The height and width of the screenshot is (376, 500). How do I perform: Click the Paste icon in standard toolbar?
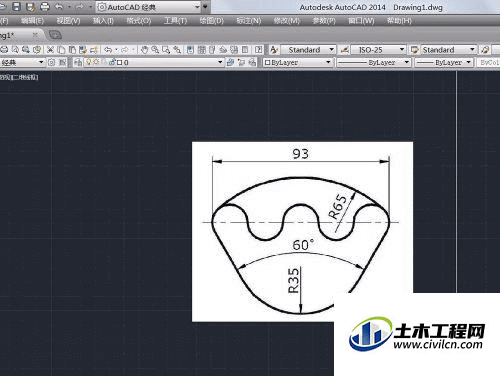[72, 50]
